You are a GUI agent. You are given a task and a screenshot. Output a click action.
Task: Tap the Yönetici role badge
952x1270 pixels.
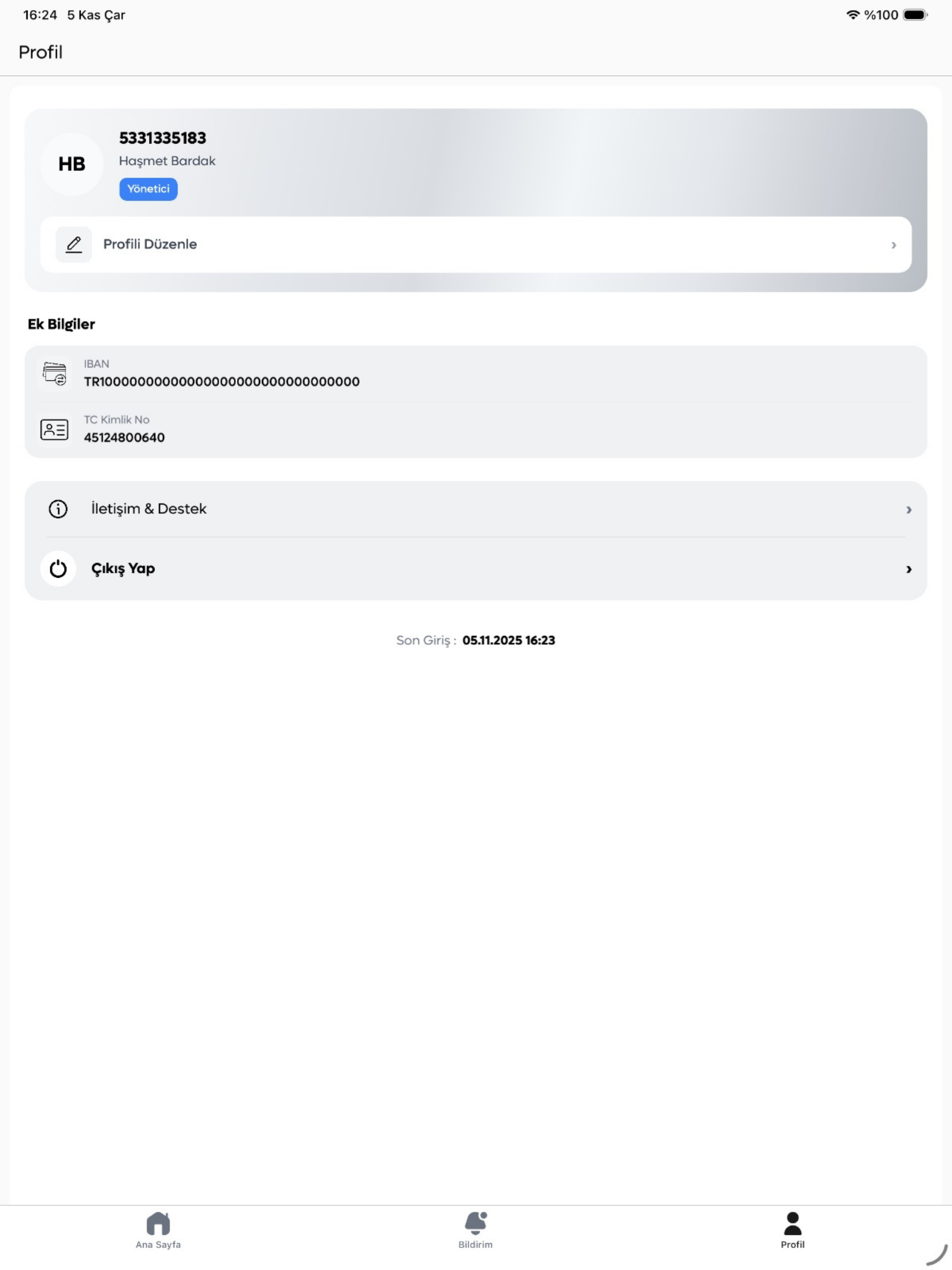coord(149,189)
